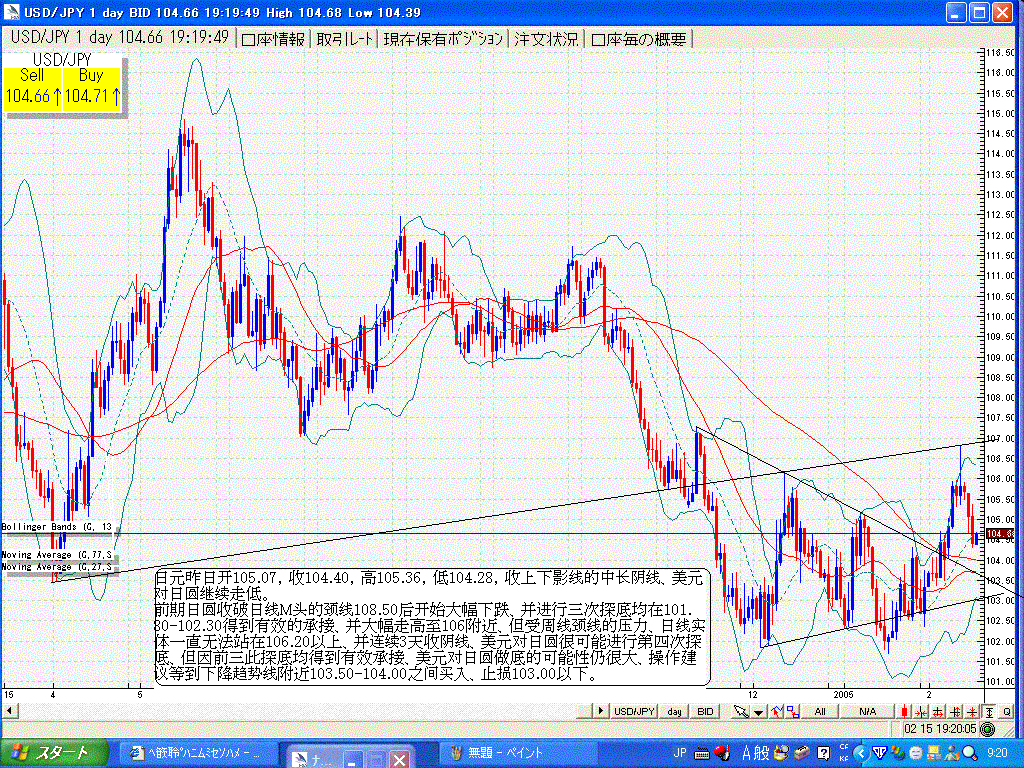Image resolution: width=1024 pixels, height=768 pixels.
Task: Click the Sell 104.66 button
Action: point(30,90)
